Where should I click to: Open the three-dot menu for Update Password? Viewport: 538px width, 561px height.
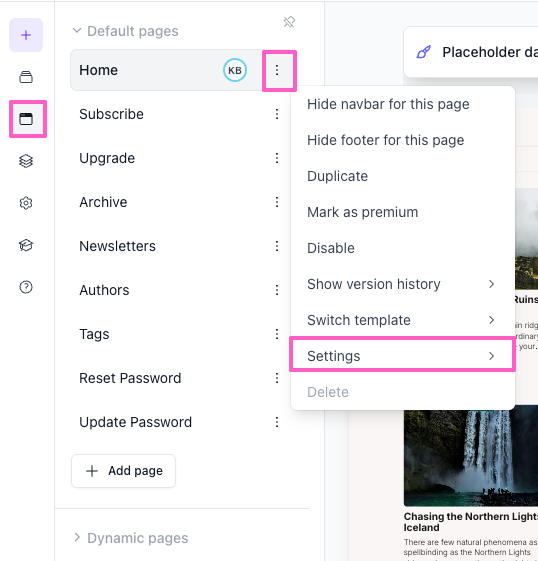point(277,422)
